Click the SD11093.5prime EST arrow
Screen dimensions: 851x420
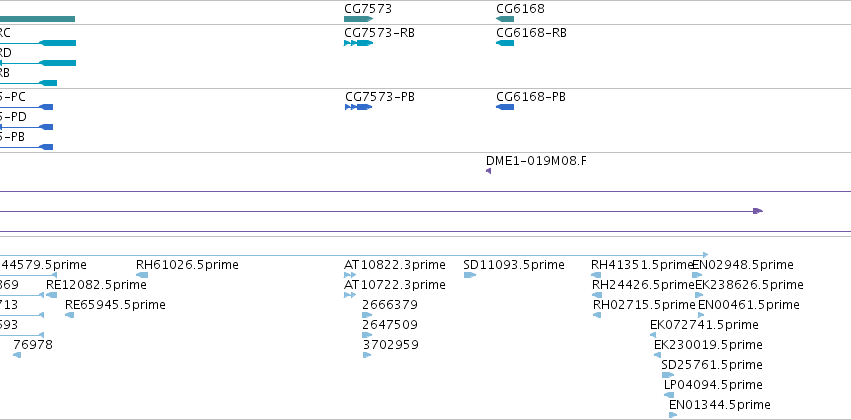tap(470, 275)
